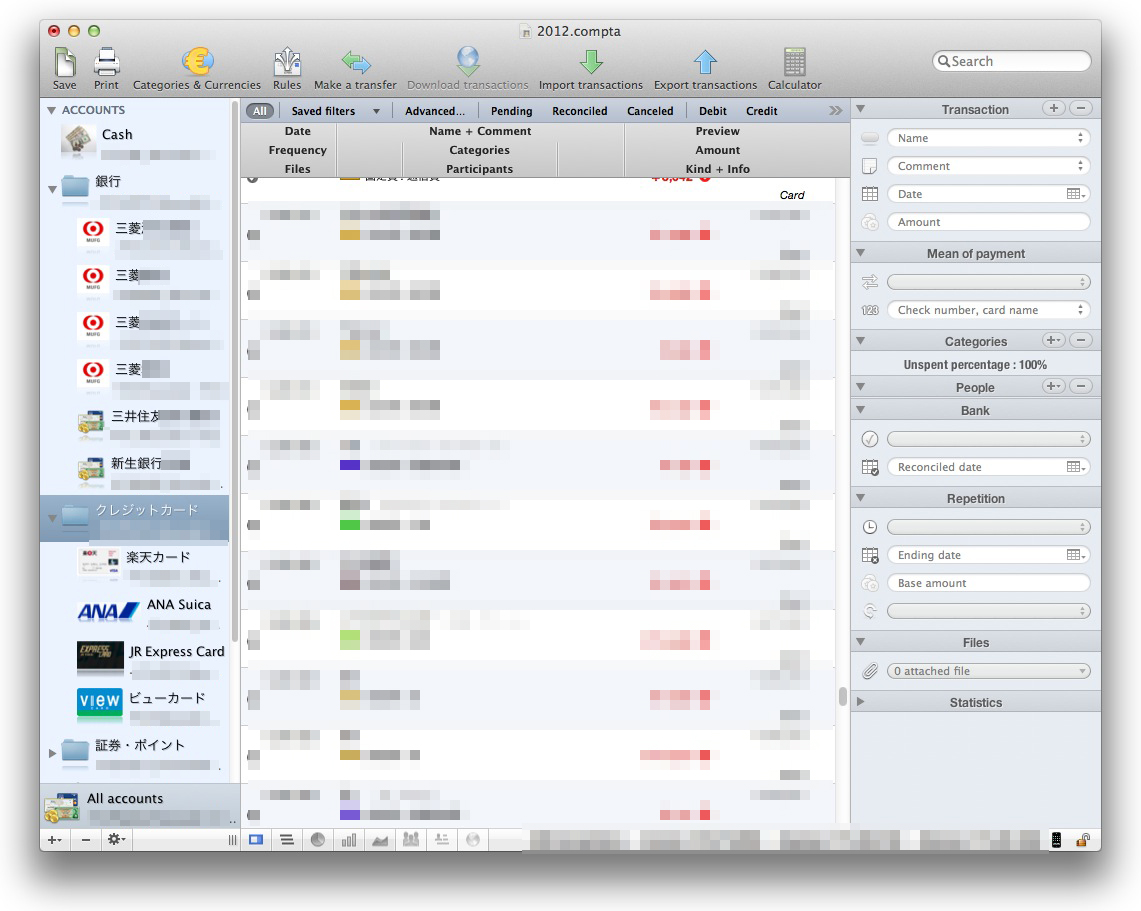Click the Advanced... filter button
1141x911 pixels.
point(435,111)
